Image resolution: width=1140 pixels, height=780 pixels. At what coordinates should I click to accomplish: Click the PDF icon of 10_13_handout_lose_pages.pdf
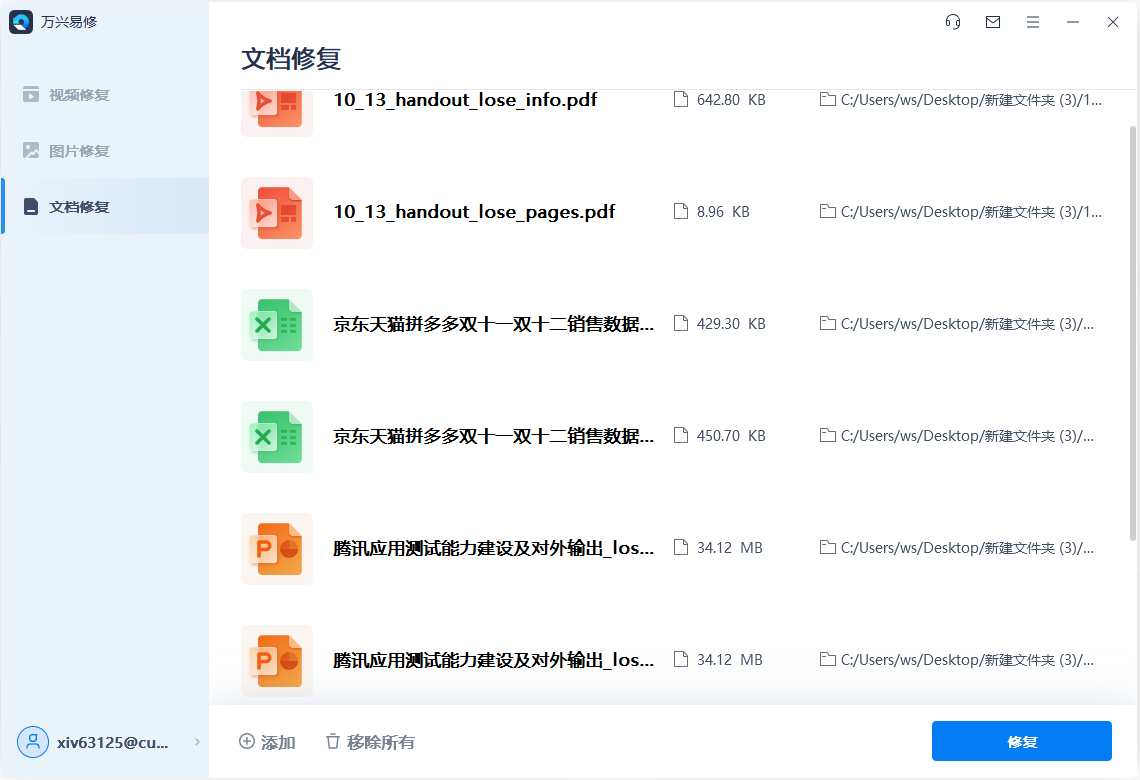pos(277,213)
